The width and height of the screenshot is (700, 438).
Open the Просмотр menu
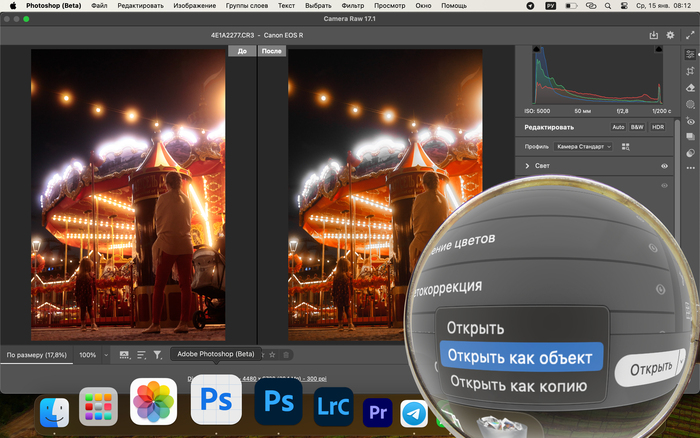(x=390, y=6)
